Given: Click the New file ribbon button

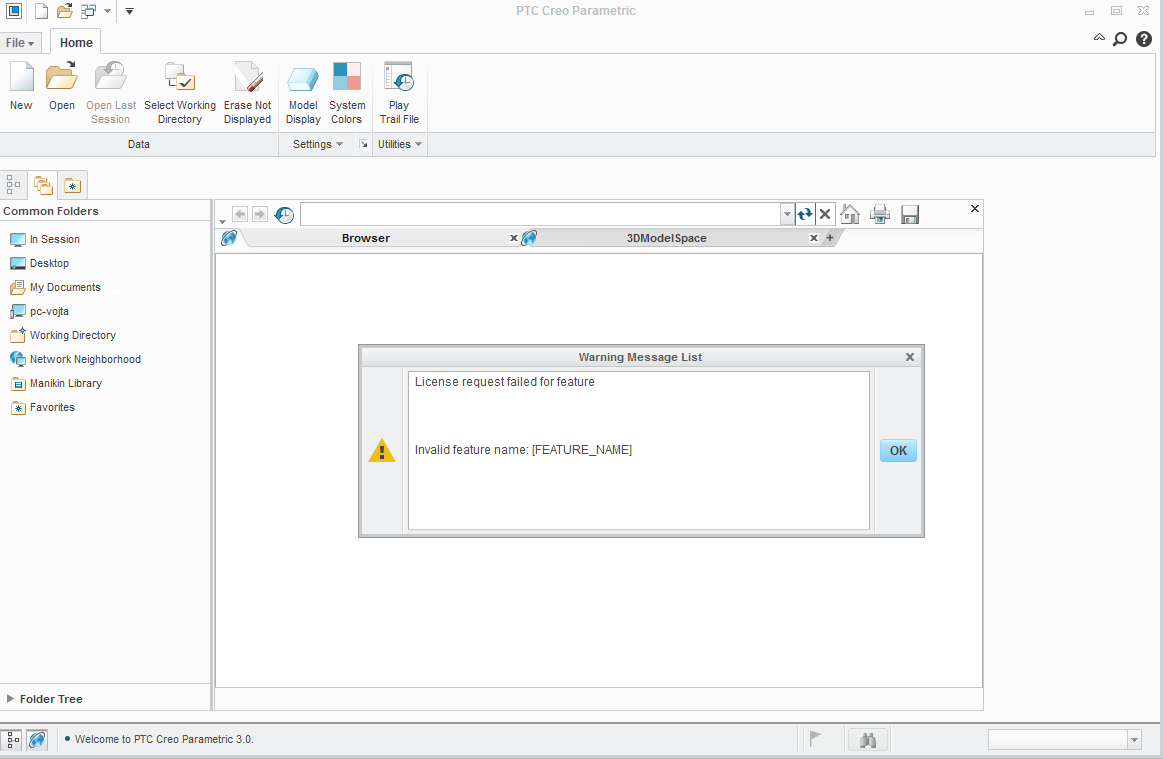Looking at the screenshot, I should point(21,88).
